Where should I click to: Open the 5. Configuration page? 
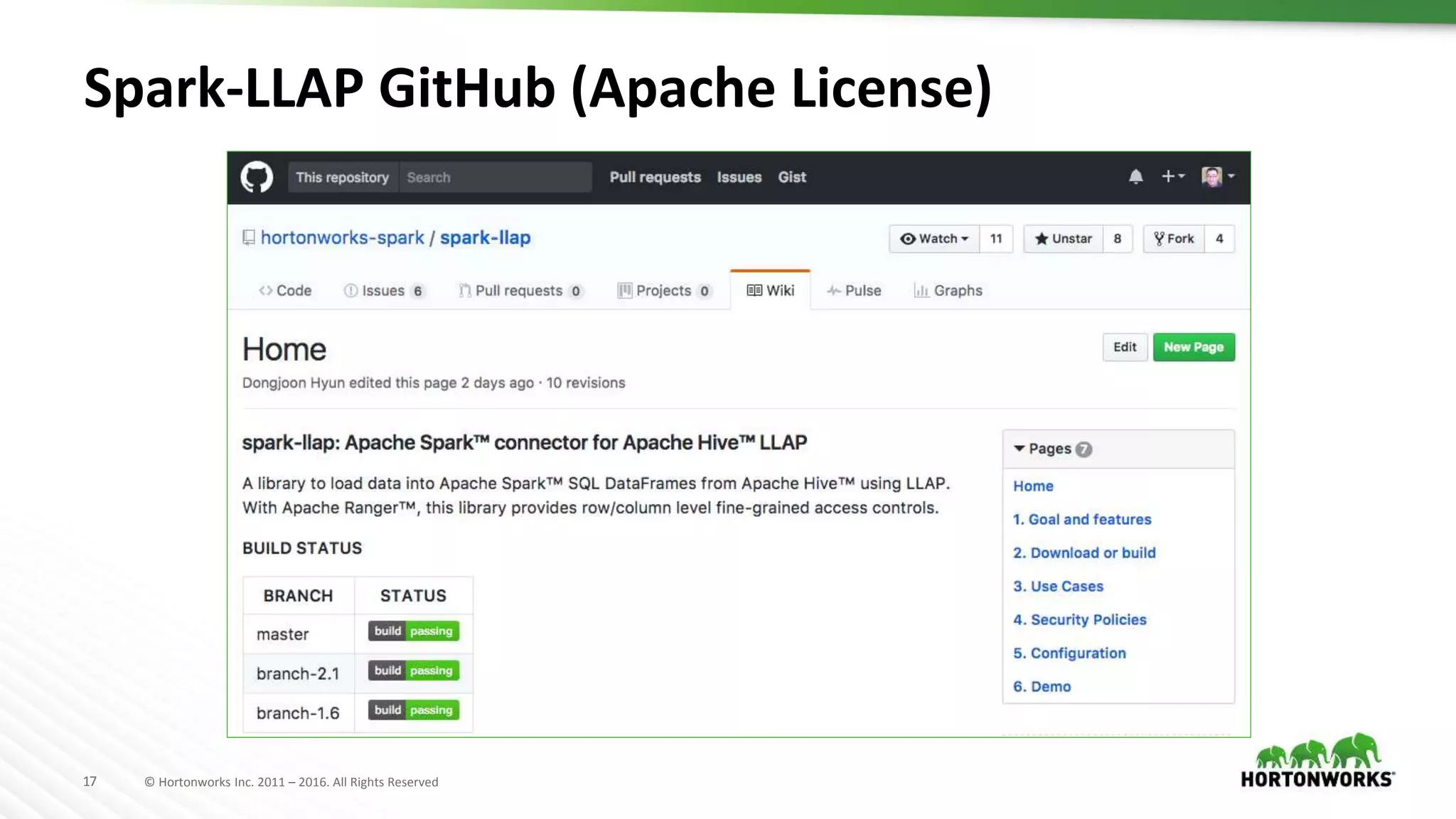tap(1069, 653)
